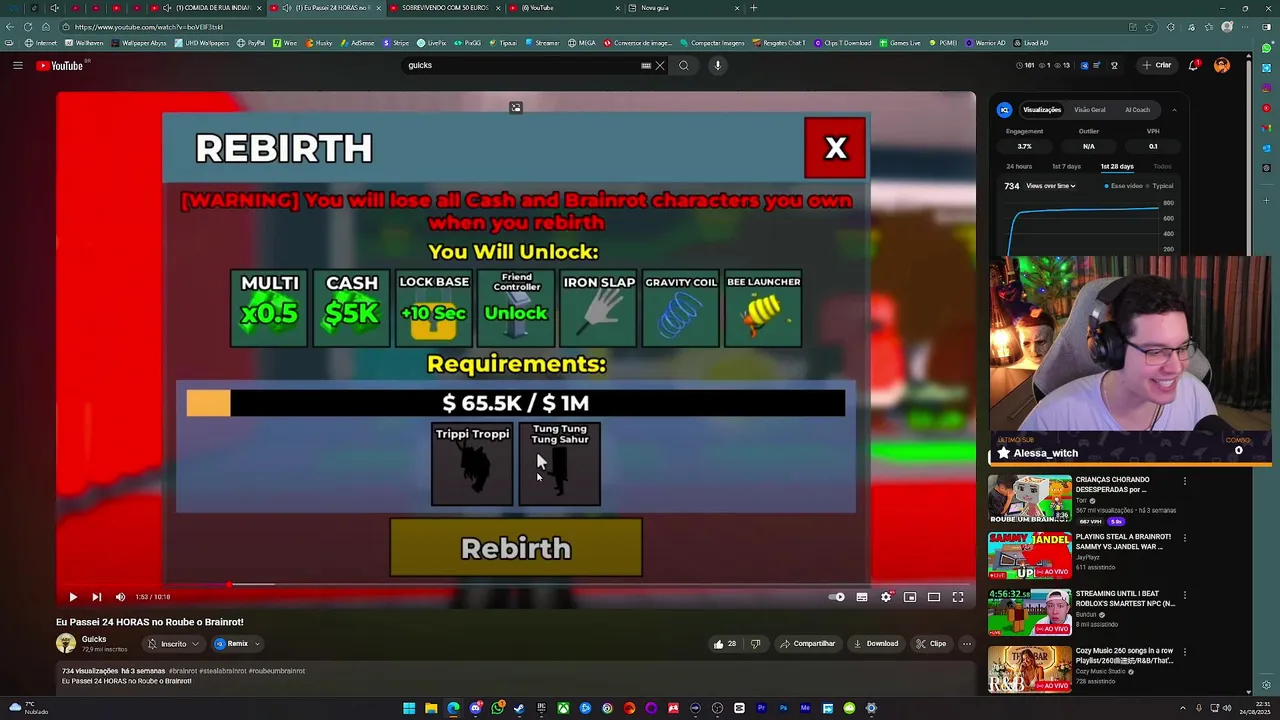Select the 1st 28 days tab
Screen dimensions: 1280x720
click(x=1117, y=166)
